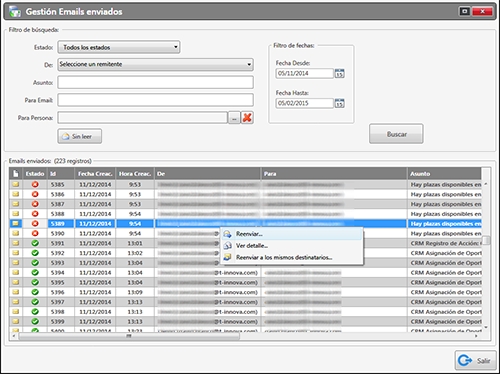
Task: Edit the Fecha Desde date field
Action: [304, 73]
